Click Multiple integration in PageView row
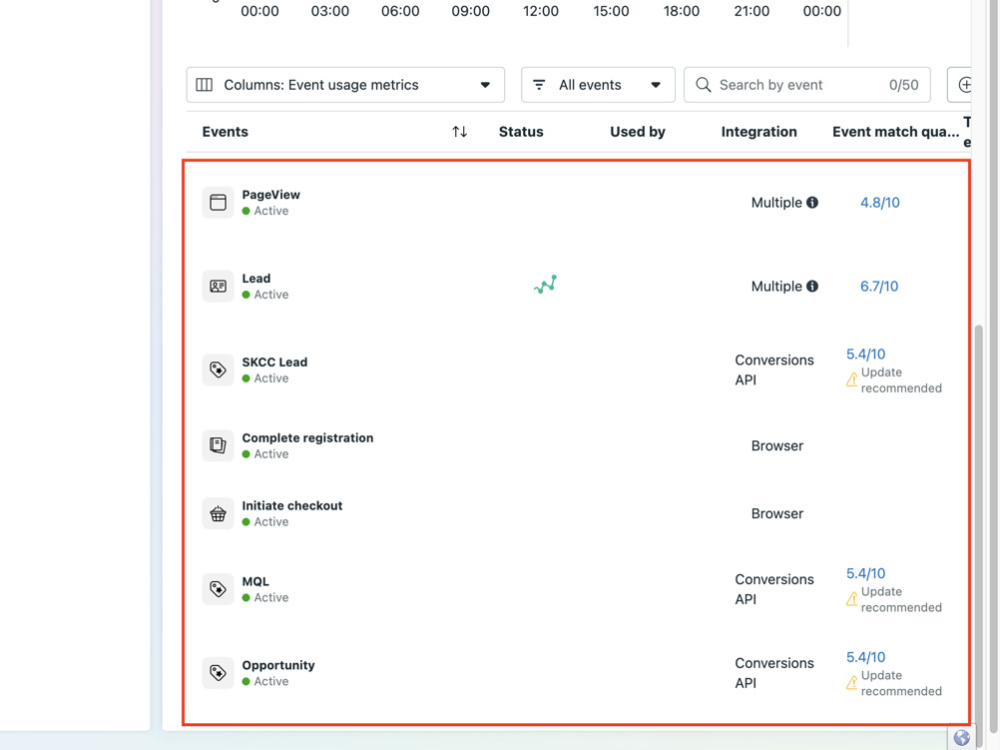This screenshot has height=750, width=1000. [776, 202]
